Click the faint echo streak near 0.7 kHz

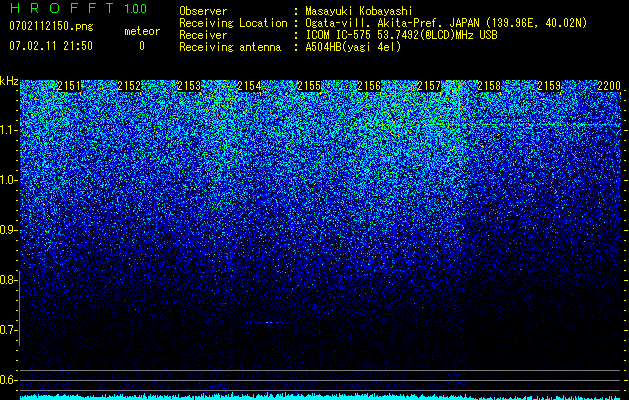(269, 322)
